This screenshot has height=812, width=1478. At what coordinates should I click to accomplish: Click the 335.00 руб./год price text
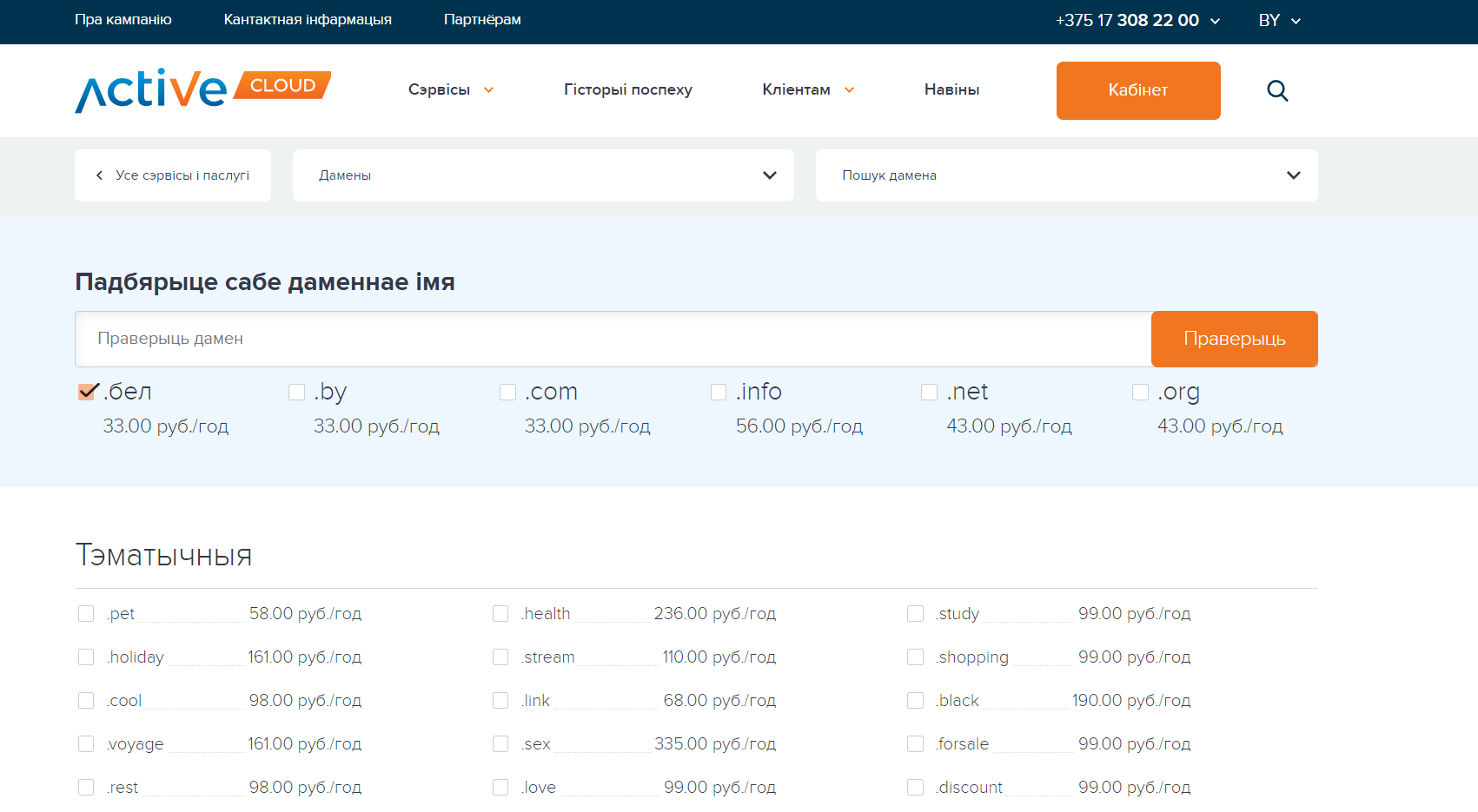pos(715,744)
